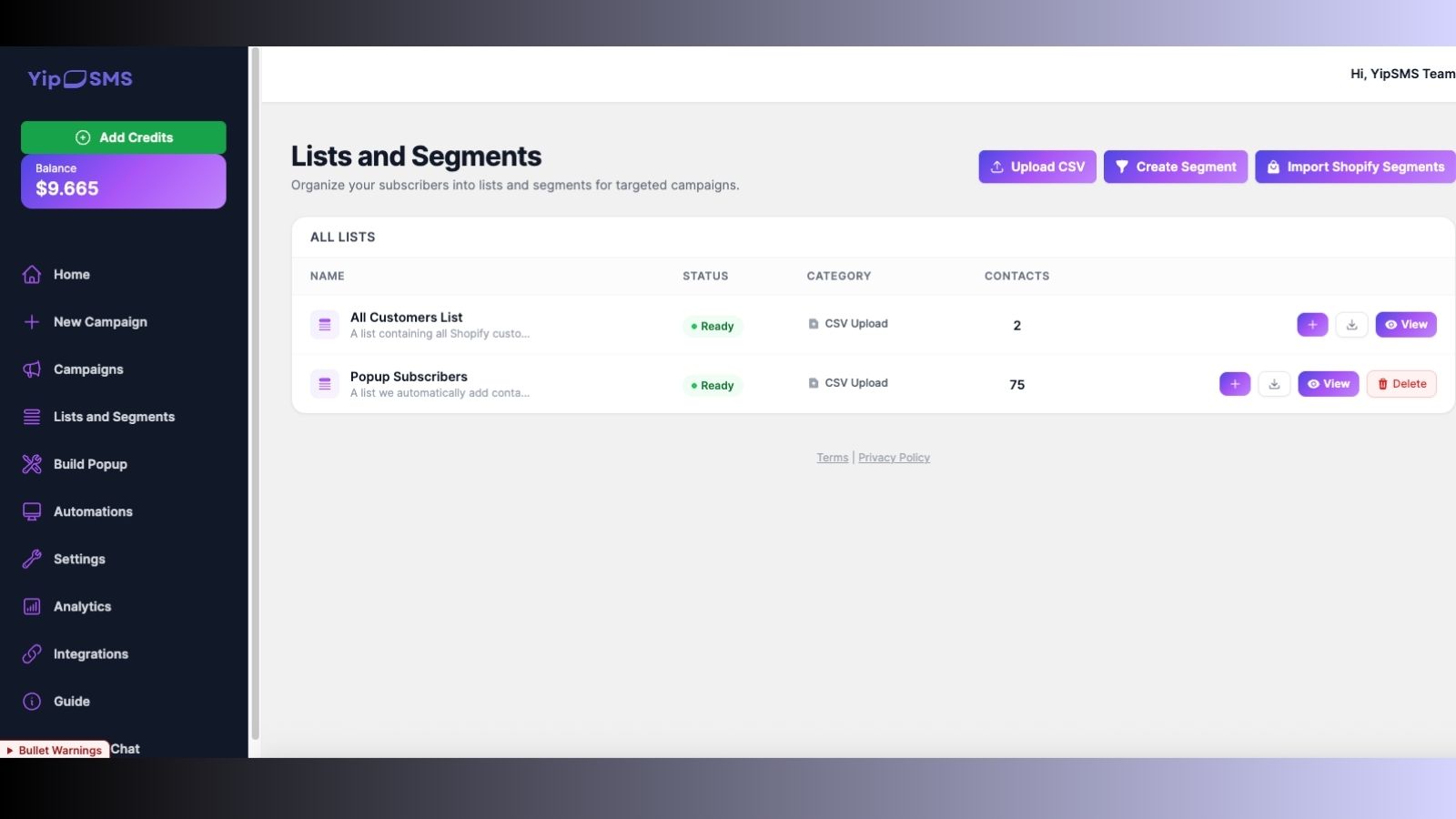The height and width of the screenshot is (819, 1456).
Task: Delete the Popup Subscribers list
Action: (1401, 384)
